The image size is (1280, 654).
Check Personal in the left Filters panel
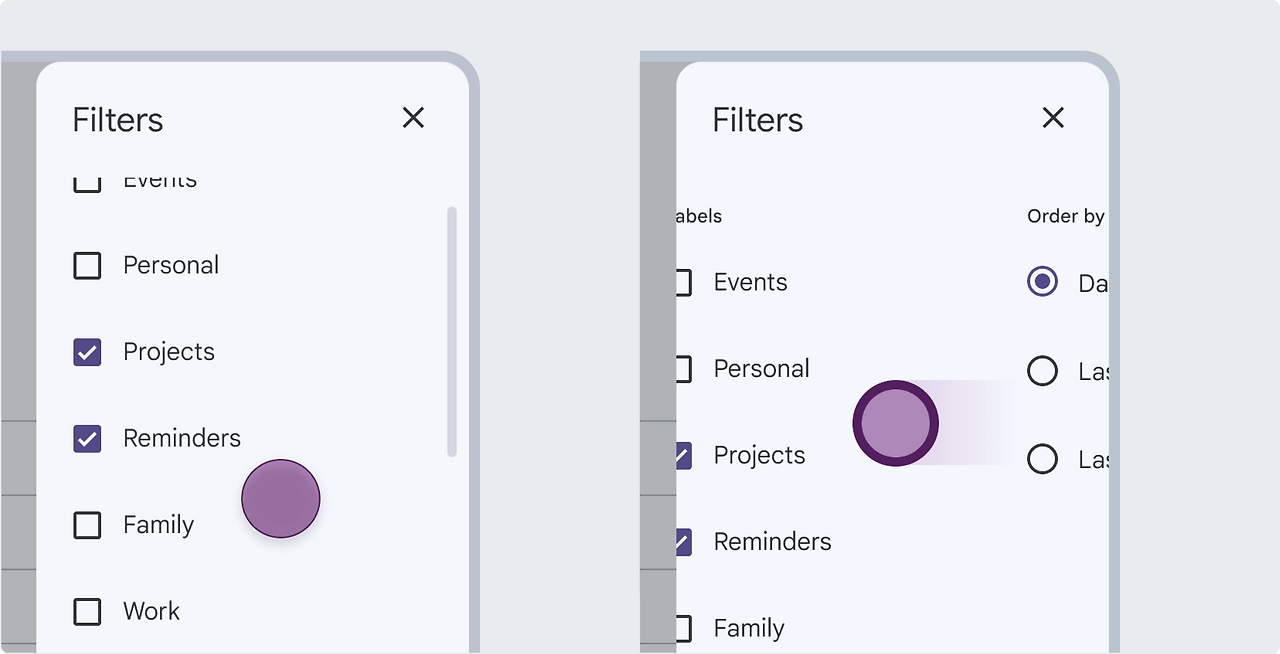pyautogui.click(x=88, y=266)
